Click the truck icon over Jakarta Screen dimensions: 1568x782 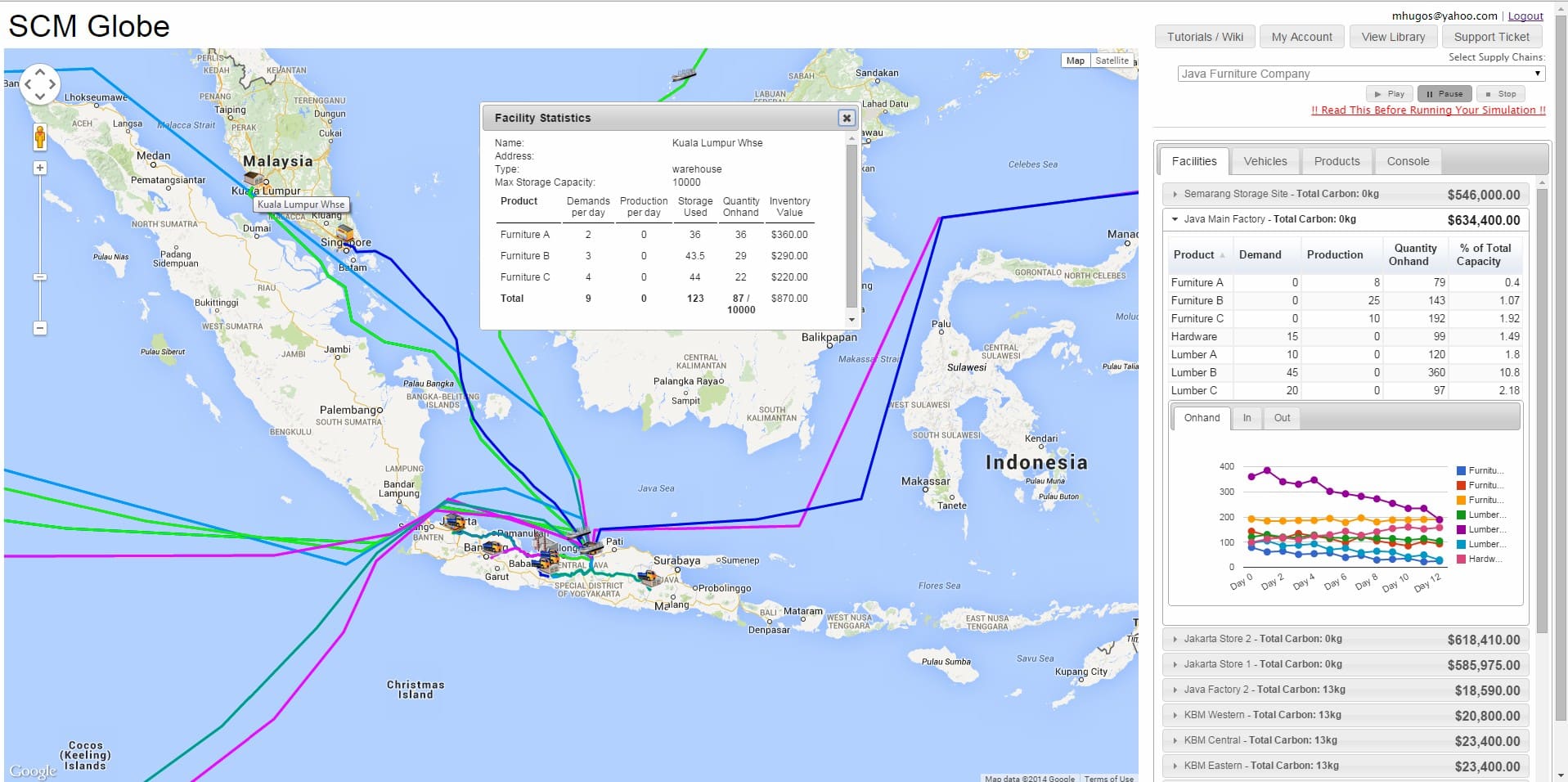coord(456,521)
